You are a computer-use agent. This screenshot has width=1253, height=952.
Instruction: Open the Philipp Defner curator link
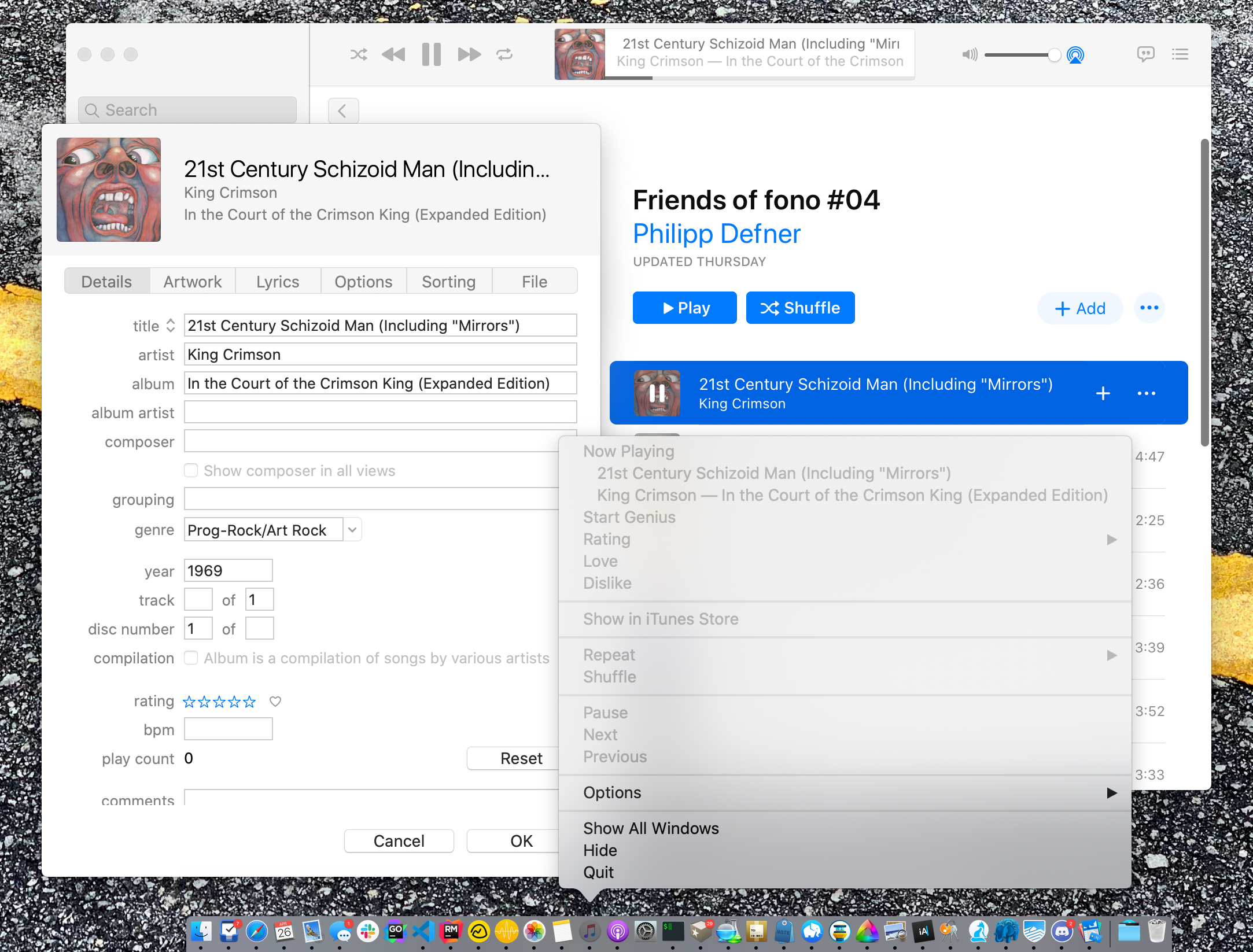coord(717,234)
